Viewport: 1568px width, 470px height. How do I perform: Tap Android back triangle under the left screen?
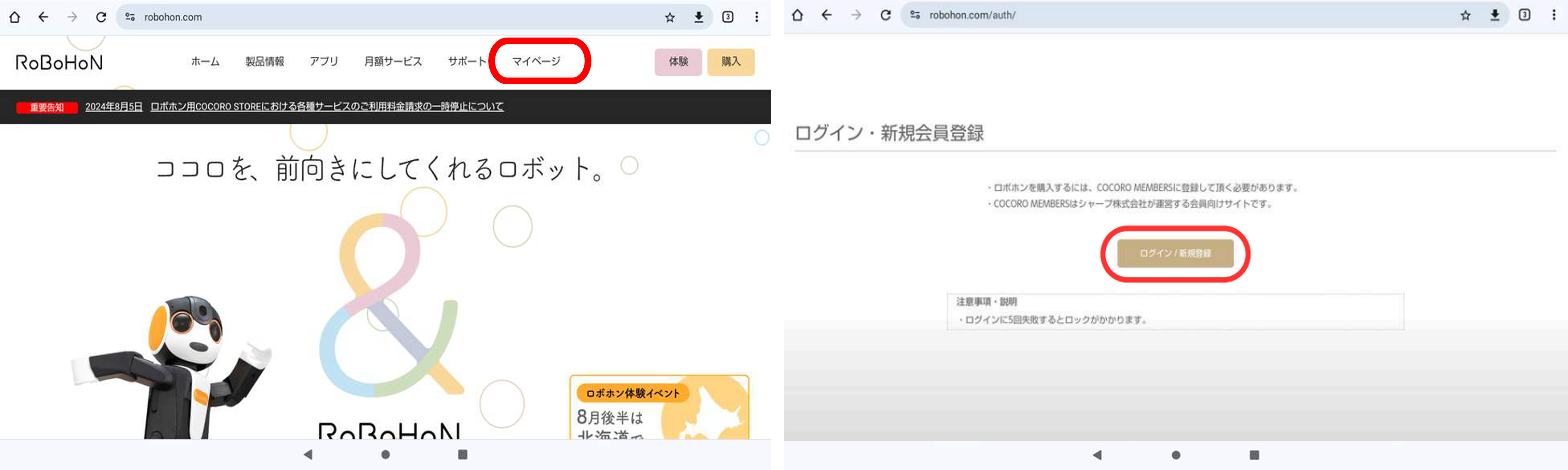(x=308, y=454)
